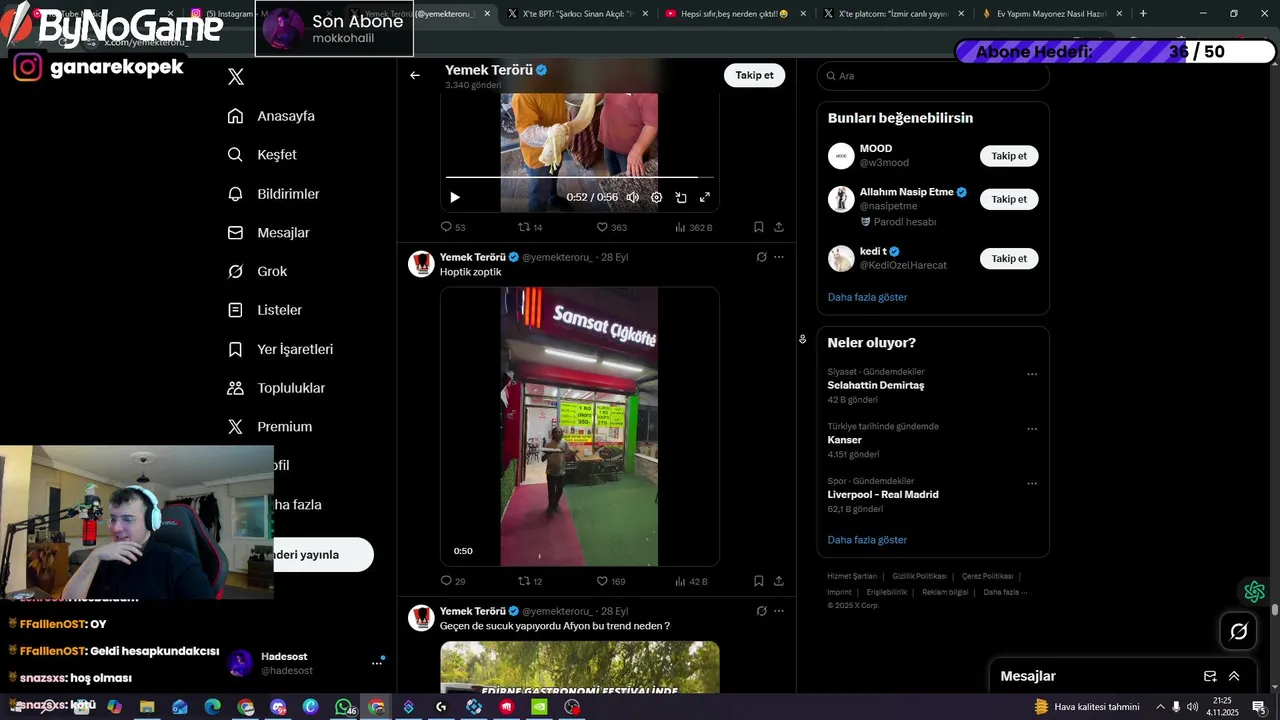Reply to the post with 29 comments

point(453,581)
